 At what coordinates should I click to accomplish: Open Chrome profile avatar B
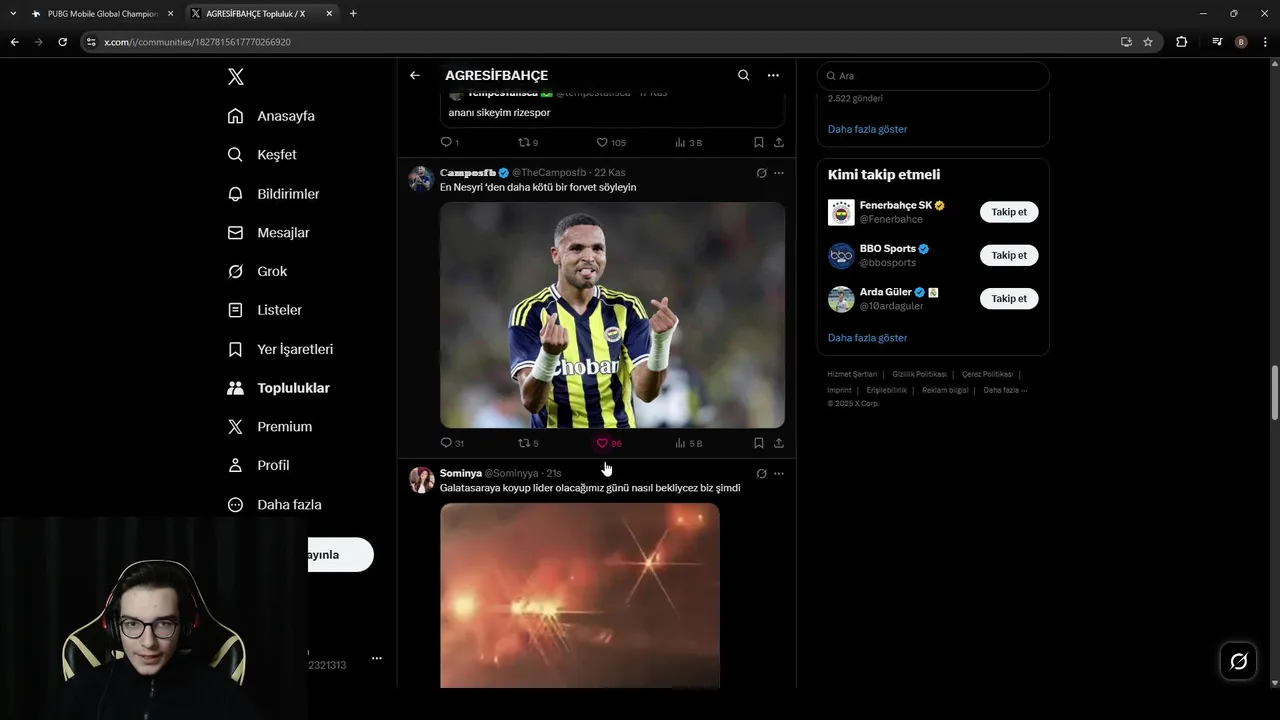click(x=1241, y=42)
